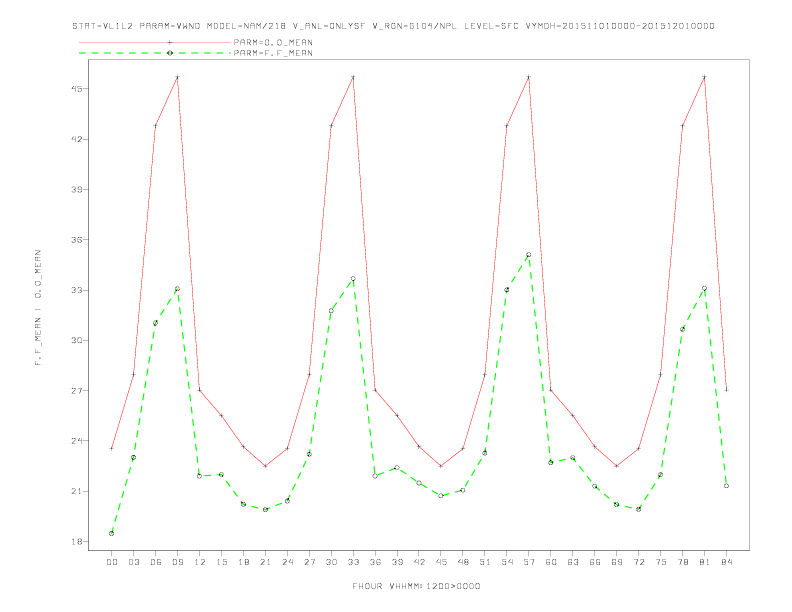Click the x-axis title FHOUR VHHMM:1200>0000
The width and height of the screenshot is (792, 612).
point(416,586)
